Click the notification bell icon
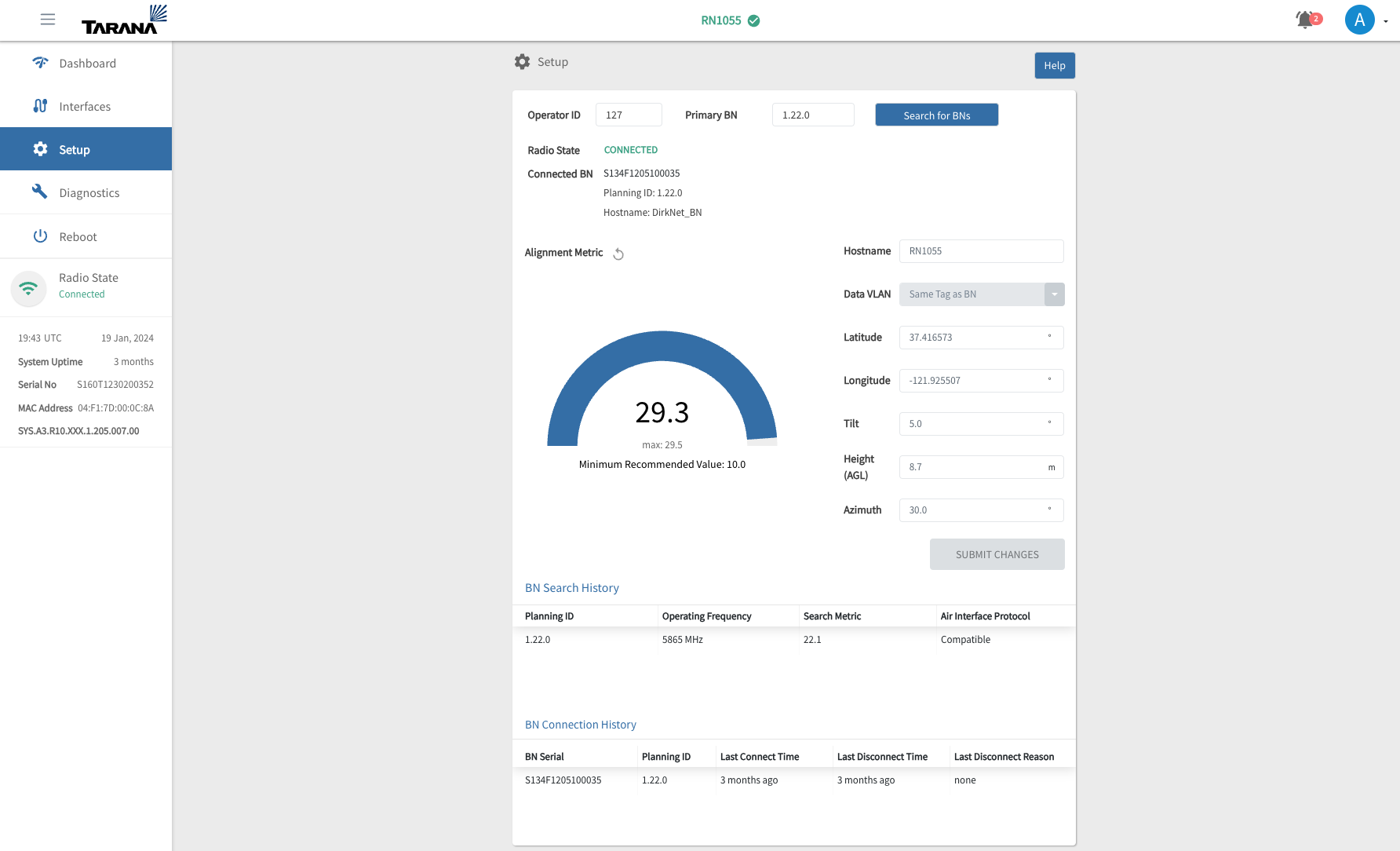The height and width of the screenshot is (851, 1400). pyautogui.click(x=1305, y=20)
